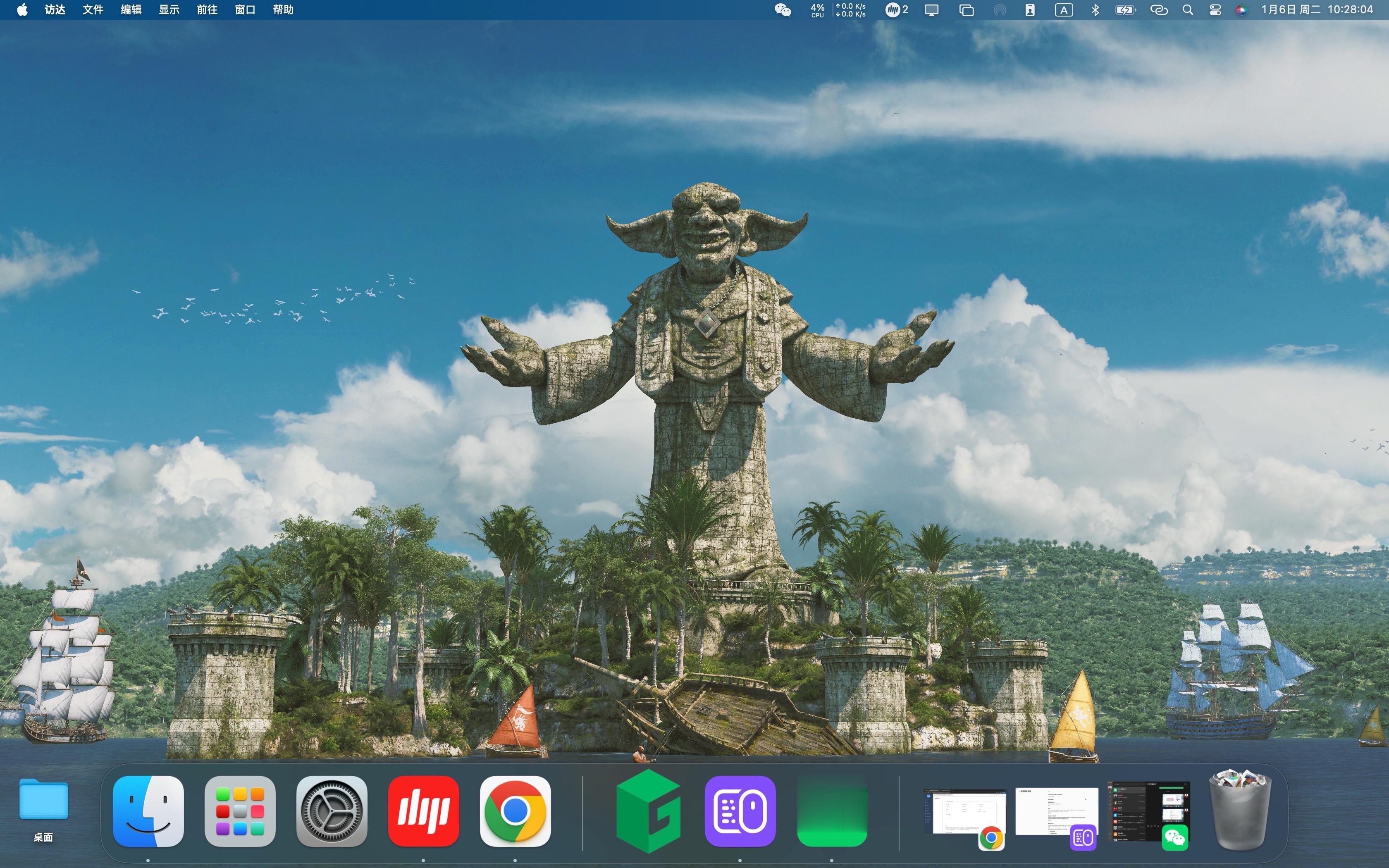Open the green G cube app
The width and height of the screenshot is (1389, 868).
pyautogui.click(x=648, y=811)
